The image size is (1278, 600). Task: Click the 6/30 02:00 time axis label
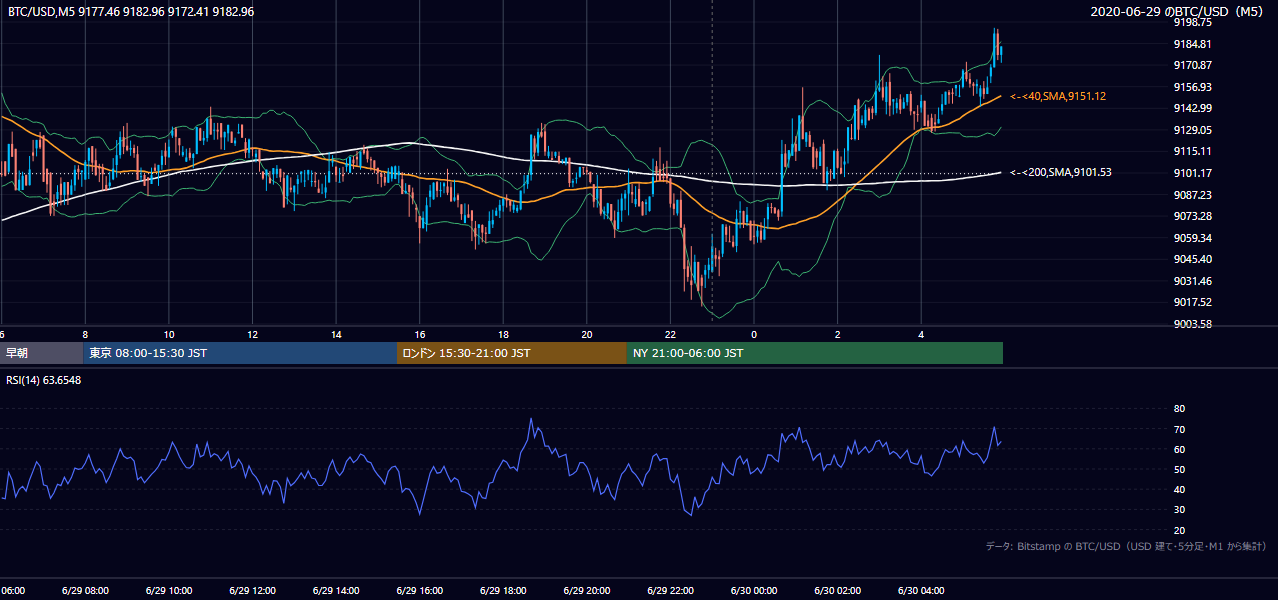[x=837, y=591]
